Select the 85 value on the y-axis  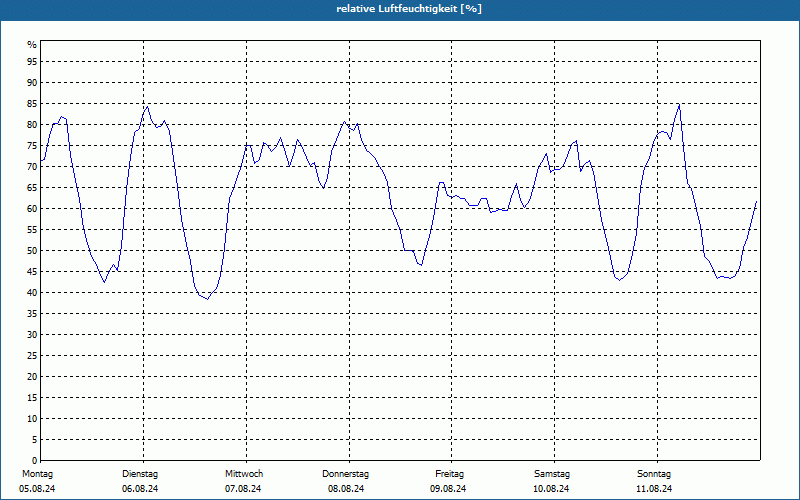pos(32,104)
